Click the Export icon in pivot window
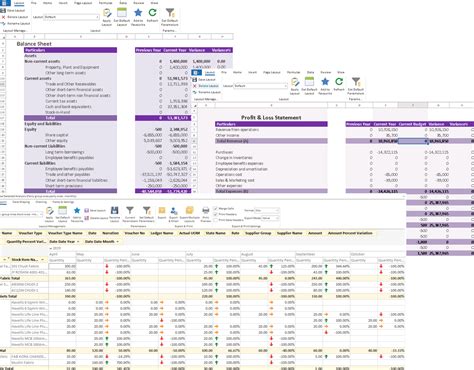The height and width of the screenshot is (370, 474). (x=162, y=210)
